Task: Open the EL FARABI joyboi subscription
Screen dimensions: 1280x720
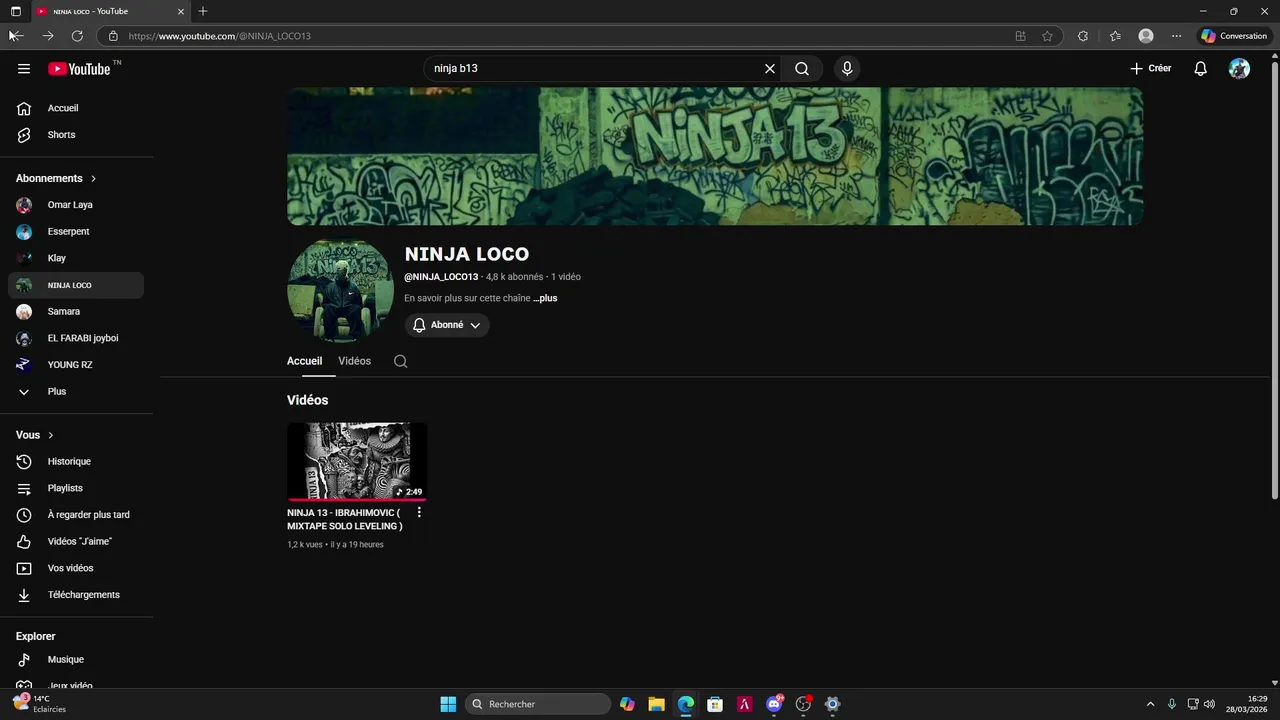Action: point(76,338)
